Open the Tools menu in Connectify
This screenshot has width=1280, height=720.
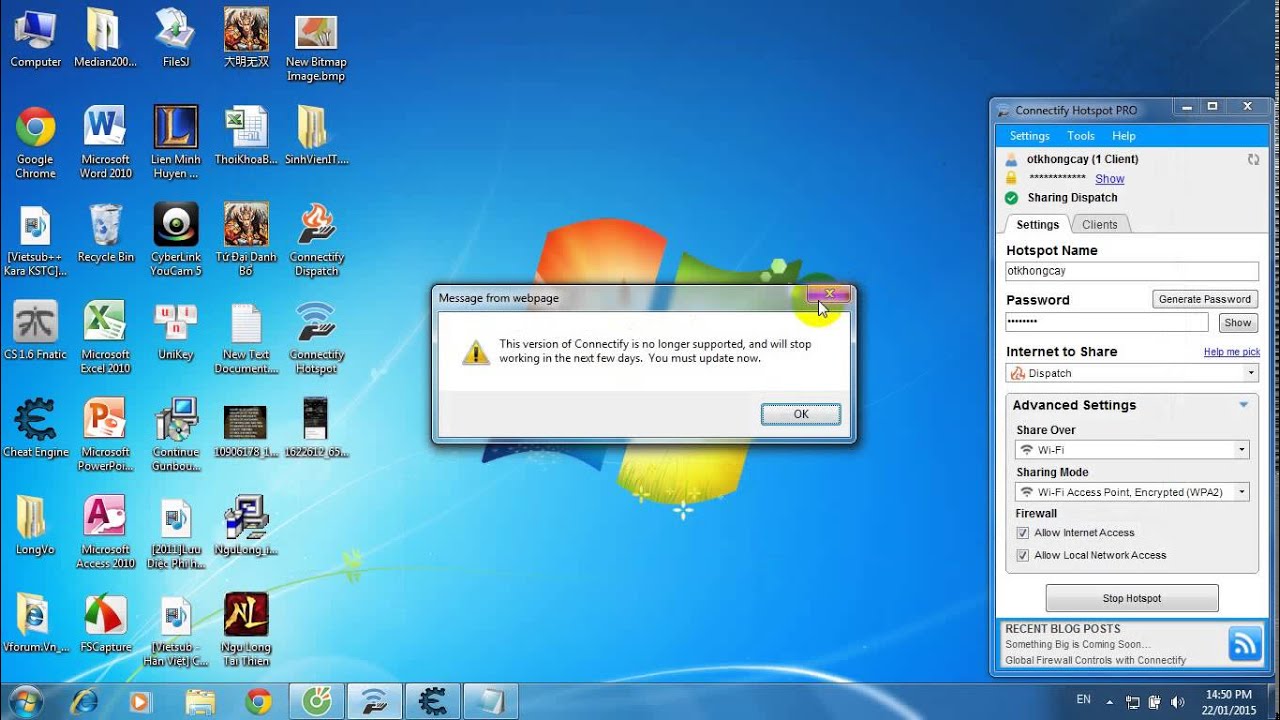point(1081,136)
